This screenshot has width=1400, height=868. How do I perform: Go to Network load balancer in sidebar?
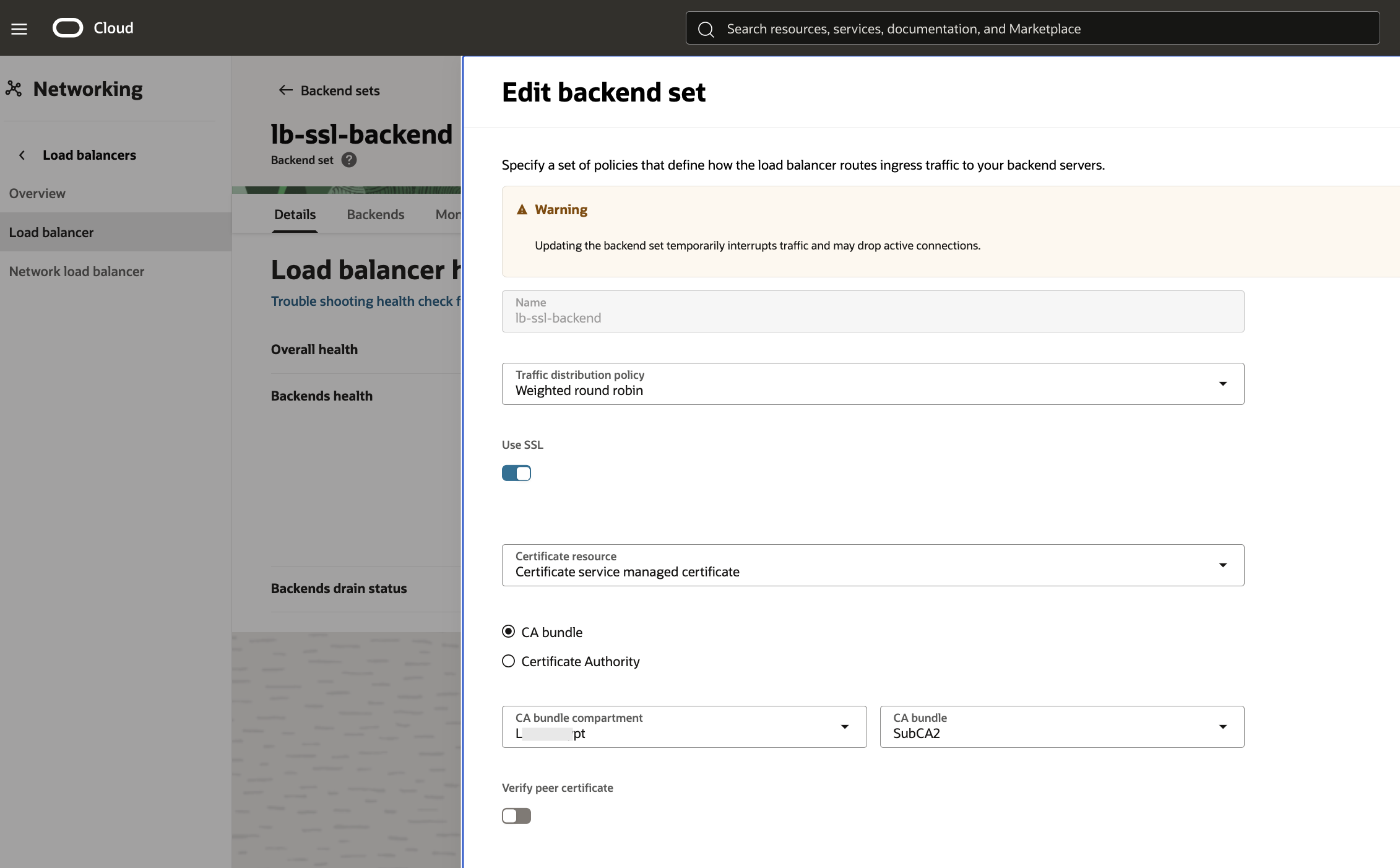tap(76, 271)
